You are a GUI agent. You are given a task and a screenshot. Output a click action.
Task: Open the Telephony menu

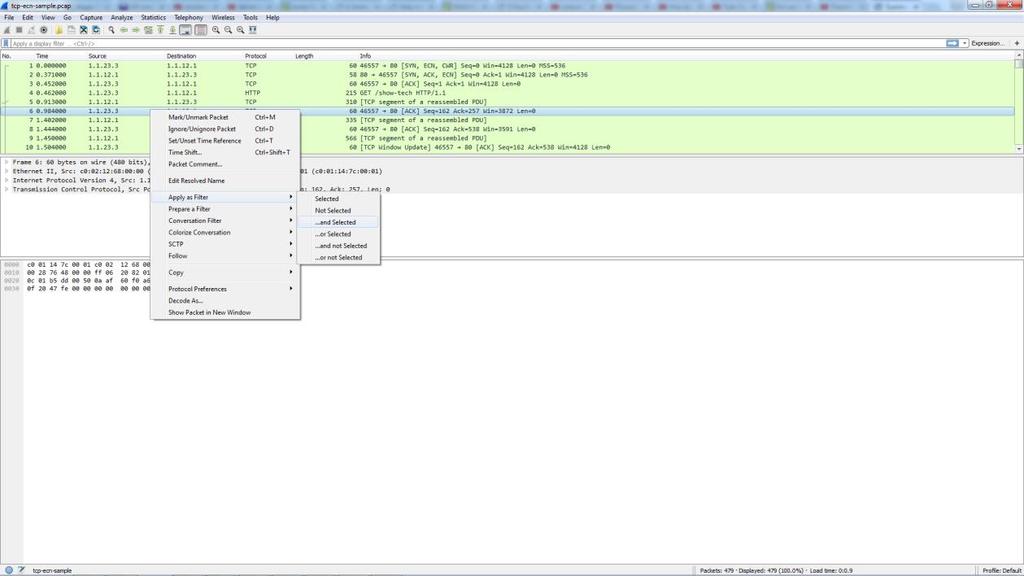click(189, 18)
